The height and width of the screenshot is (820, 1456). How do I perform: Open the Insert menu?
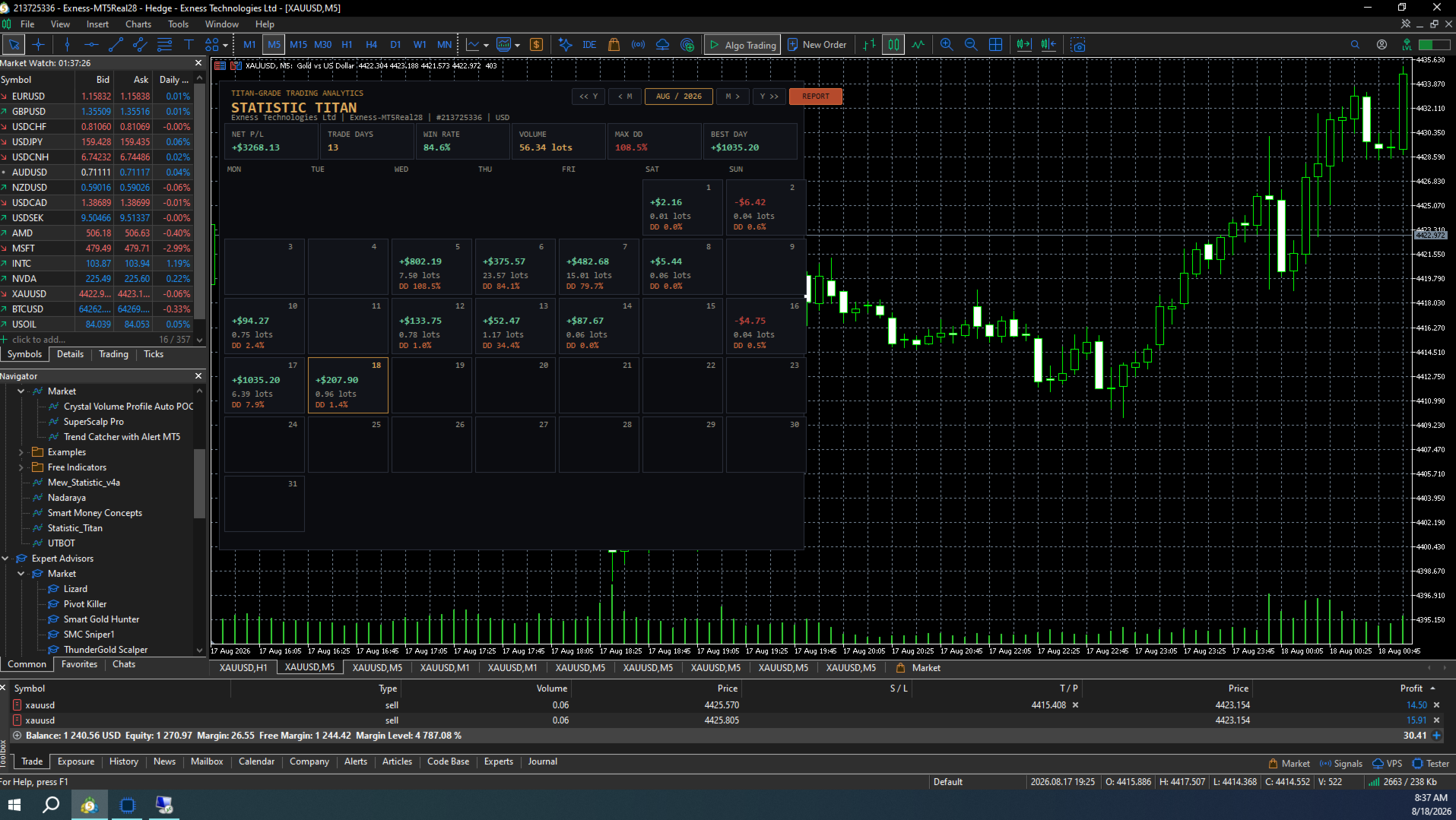pos(97,24)
